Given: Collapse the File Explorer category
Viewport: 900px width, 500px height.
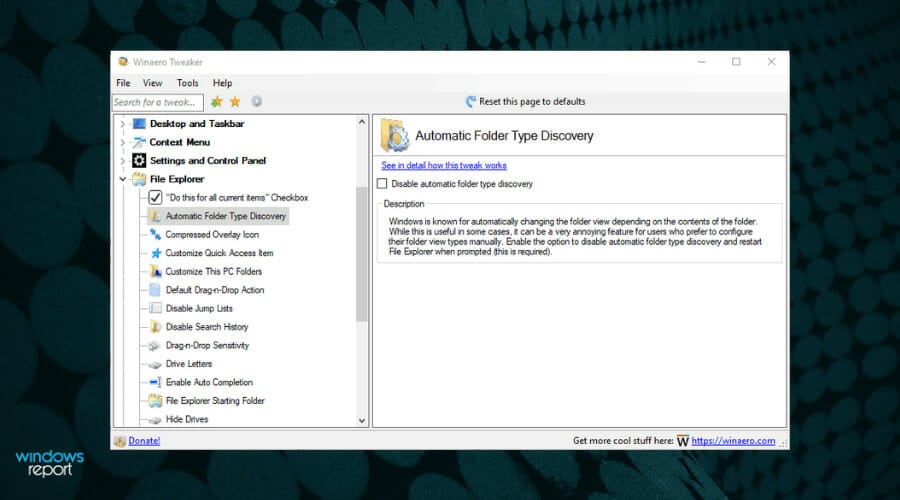Looking at the screenshot, I should pyautogui.click(x=122, y=179).
